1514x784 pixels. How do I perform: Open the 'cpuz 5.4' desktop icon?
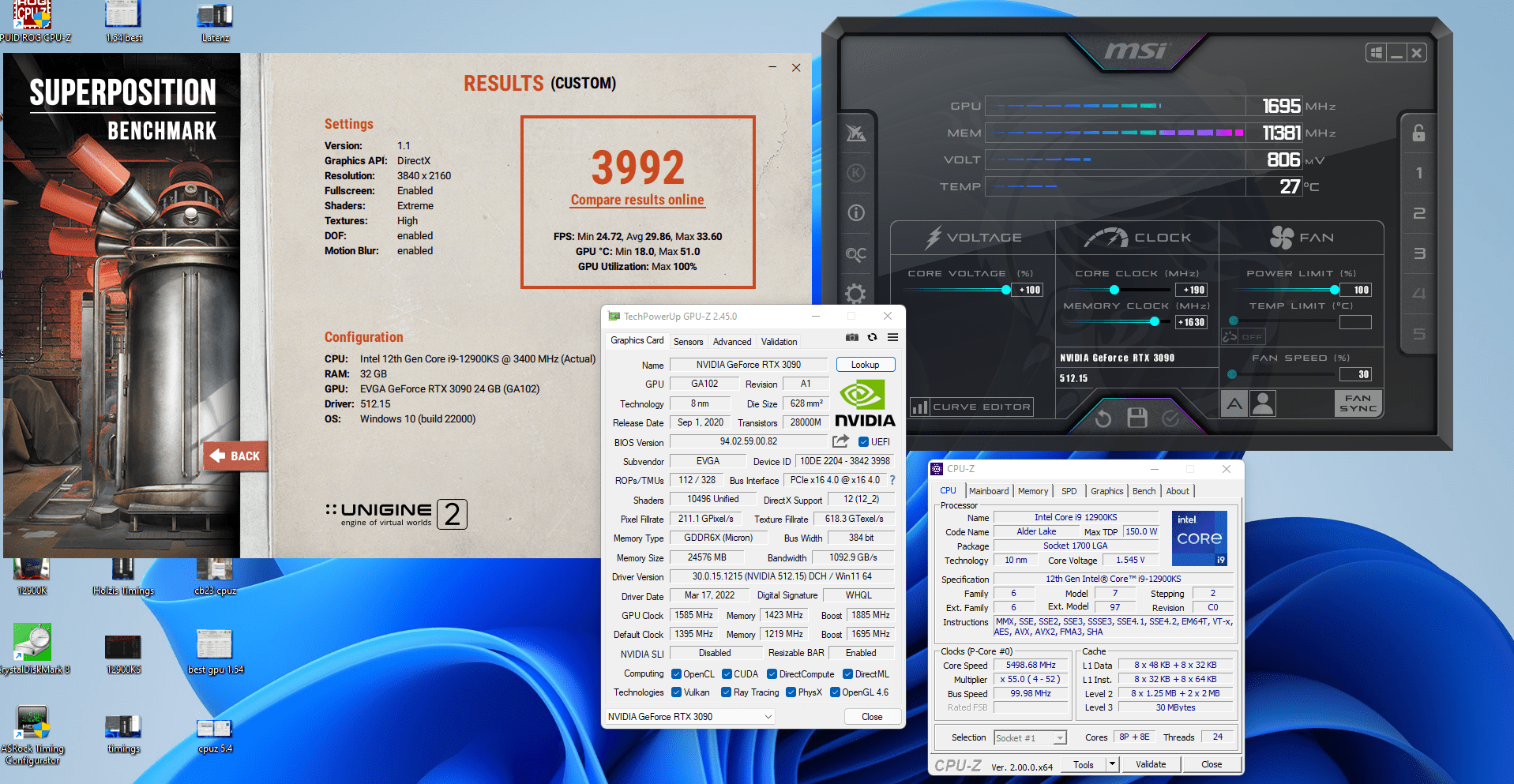[215, 736]
